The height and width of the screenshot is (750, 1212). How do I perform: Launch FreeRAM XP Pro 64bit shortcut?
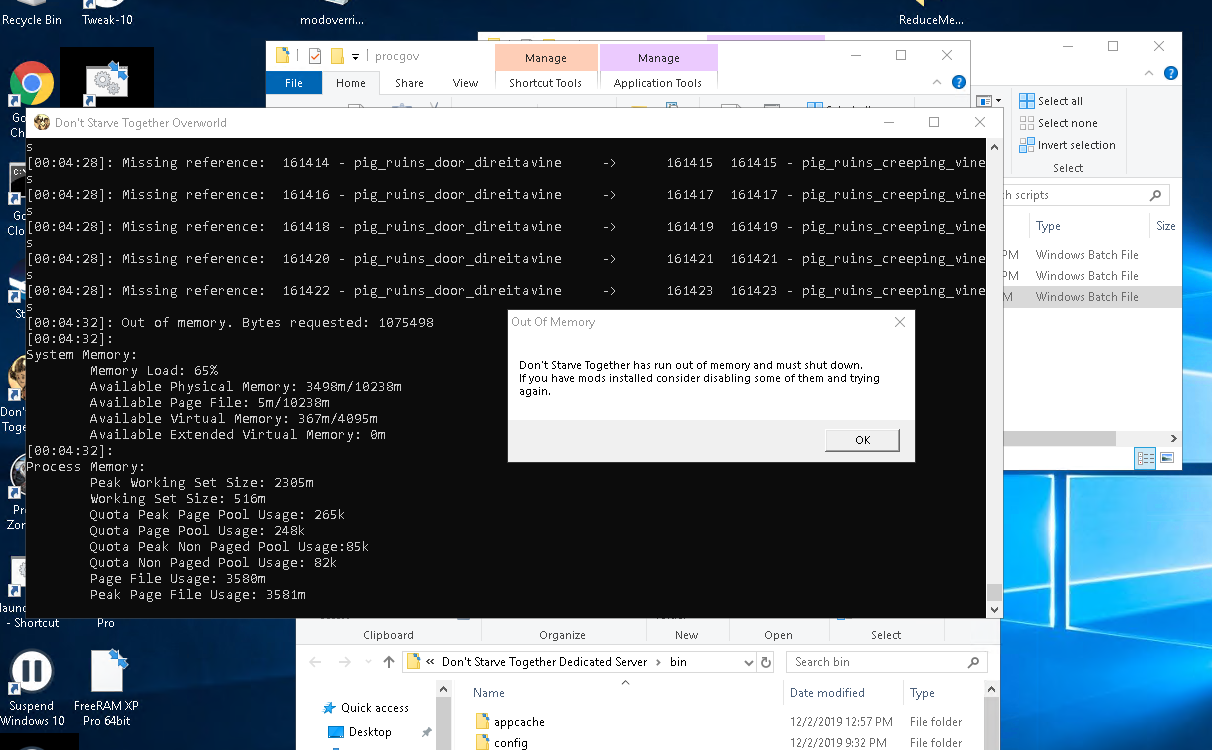(106, 672)
